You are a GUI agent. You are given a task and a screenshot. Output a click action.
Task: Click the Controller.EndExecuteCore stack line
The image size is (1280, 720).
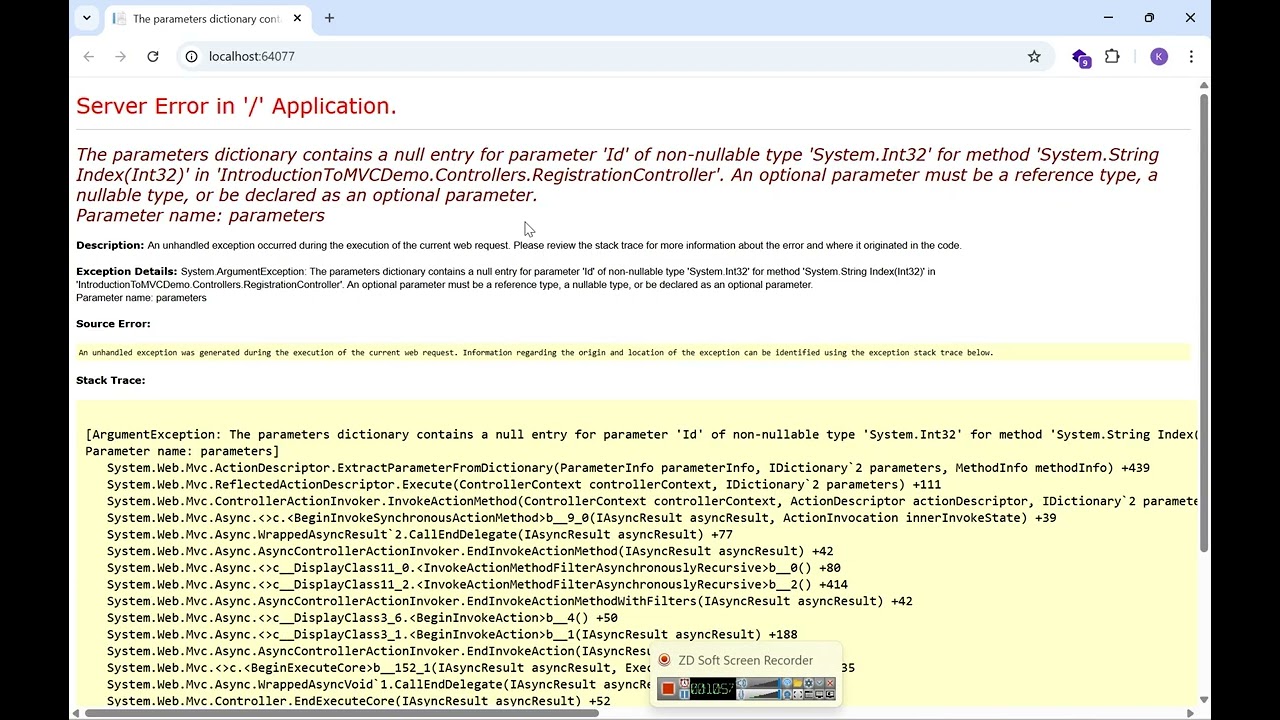click(x=358, y=701)
